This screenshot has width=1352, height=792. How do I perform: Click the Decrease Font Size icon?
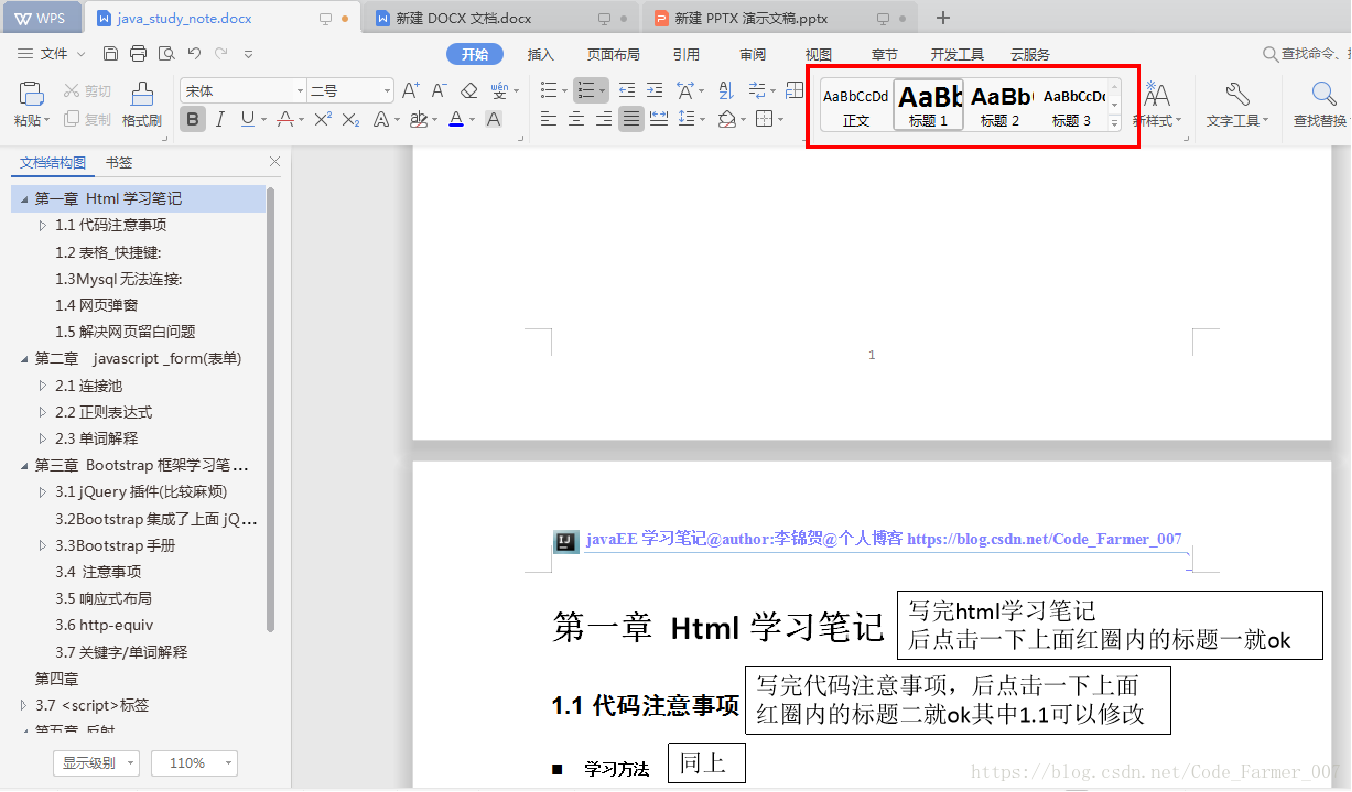click(439, 91)
